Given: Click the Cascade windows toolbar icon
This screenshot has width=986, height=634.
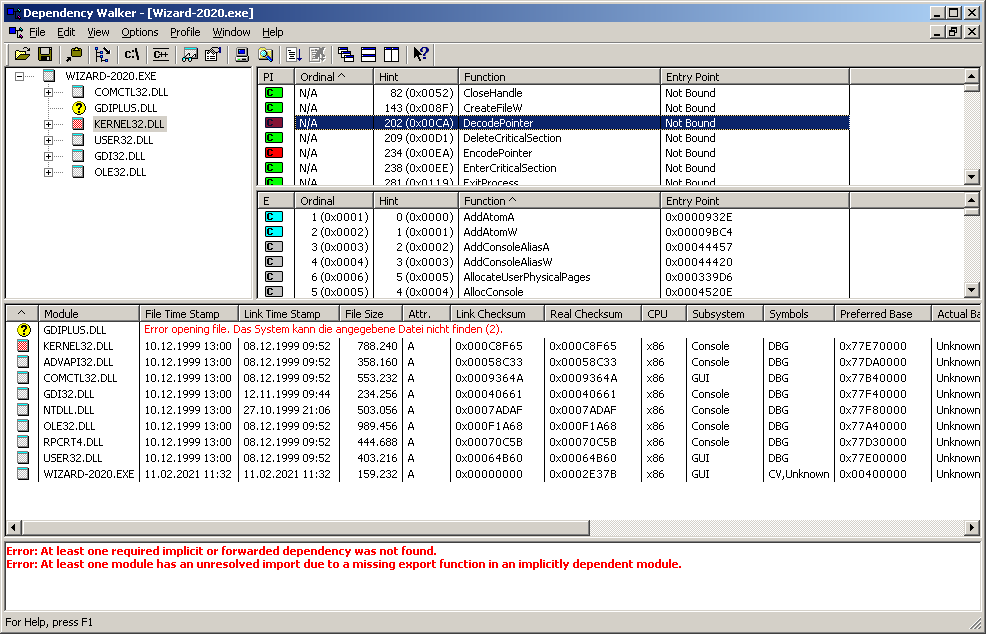Looking at the screenshot, I should coord(346,54).
